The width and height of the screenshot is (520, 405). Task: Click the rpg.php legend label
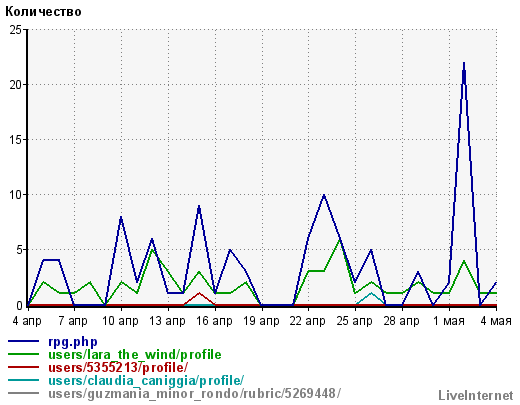(x=73, y=342)
